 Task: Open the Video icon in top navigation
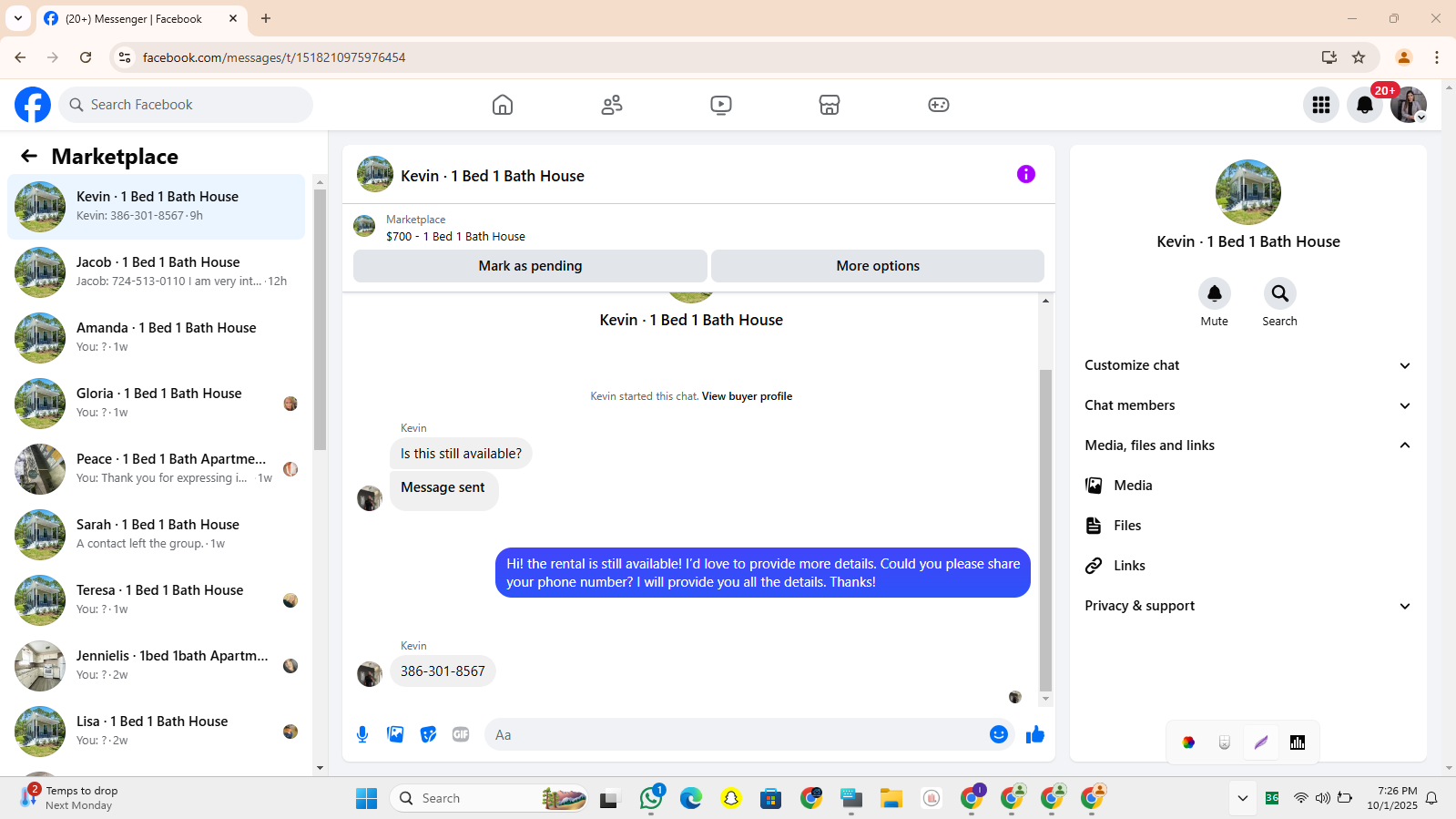(721, 105)
